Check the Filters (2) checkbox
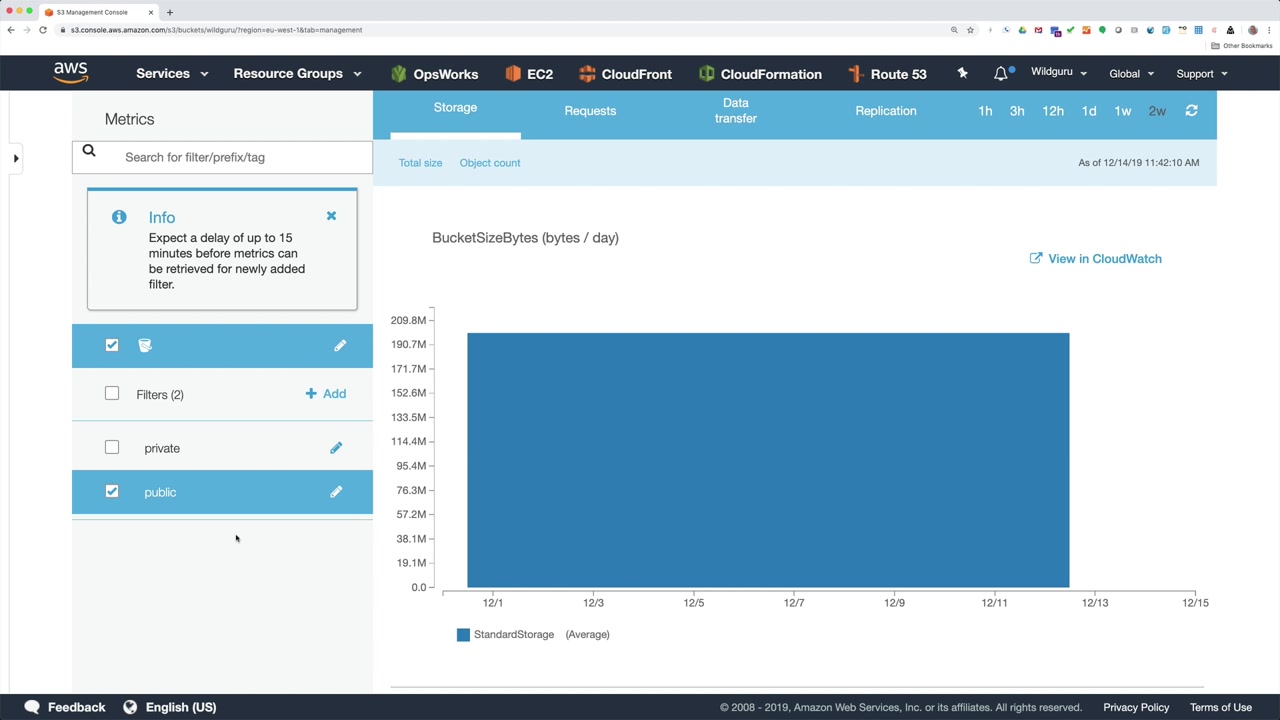This screenshot has height=720, width=1280. pyautogui.click(x=112, y=394)
